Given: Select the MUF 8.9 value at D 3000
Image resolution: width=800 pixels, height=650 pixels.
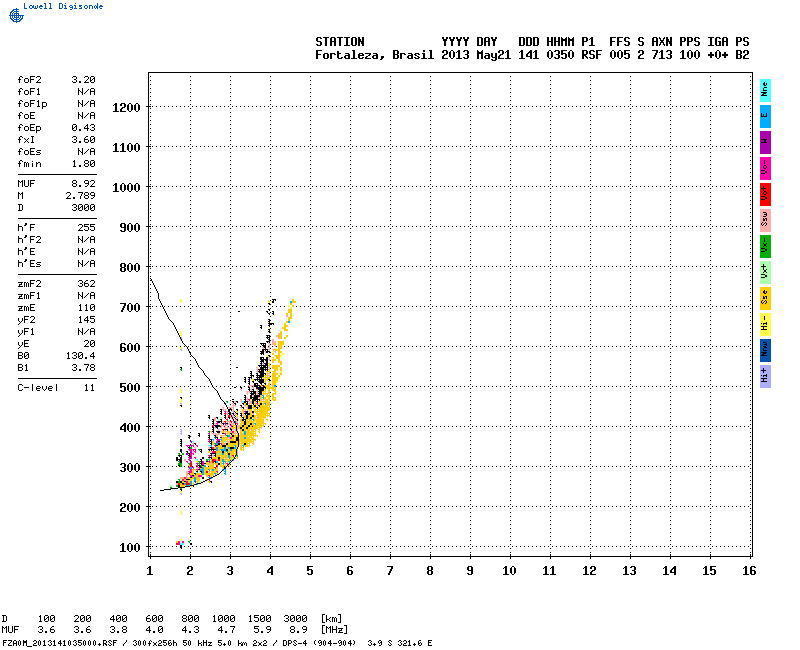Looking at the screenshot, I should pyautogui.click(x=298, y=630).
